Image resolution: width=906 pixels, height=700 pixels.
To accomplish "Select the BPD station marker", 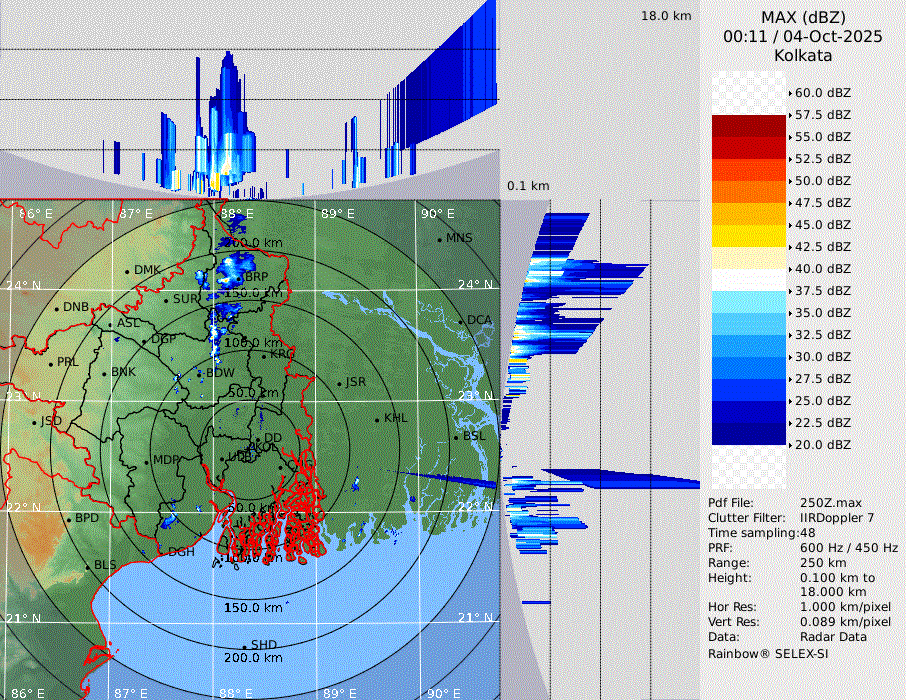I will (x=69, y=520).
